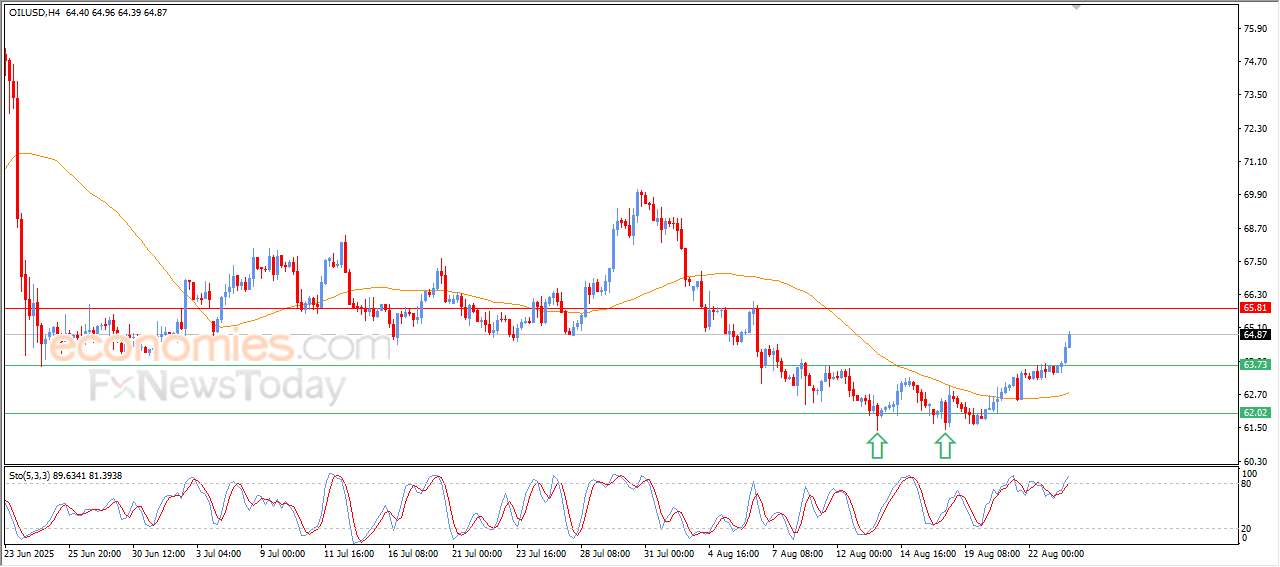This screenshot has width=1280, height=567.
Task: Click the OILUSD,H4 chart title text
Action: [34, 12]
